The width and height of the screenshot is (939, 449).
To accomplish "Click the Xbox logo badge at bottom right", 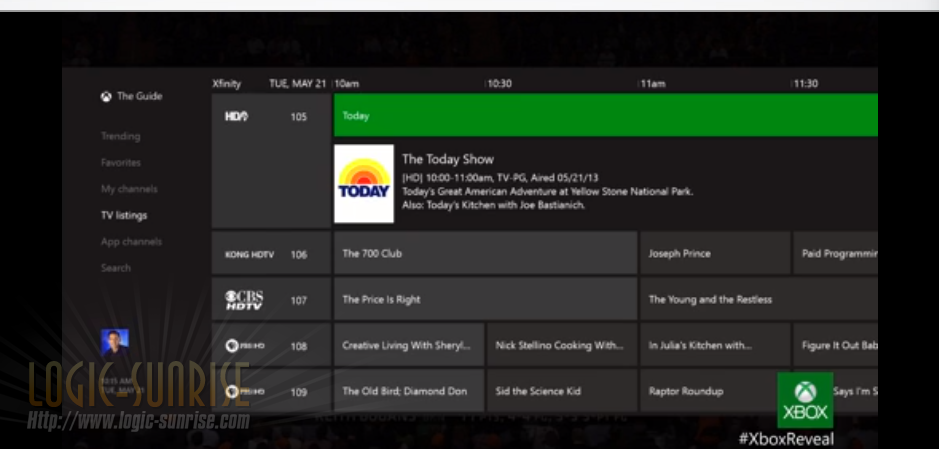I will 805,400.
